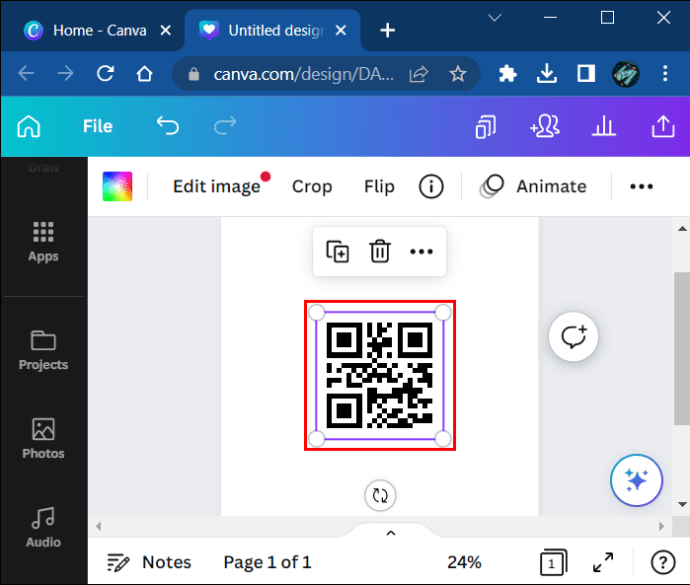Open the Chrome three-dot menu
690x585 pixels.
(665, 74)
